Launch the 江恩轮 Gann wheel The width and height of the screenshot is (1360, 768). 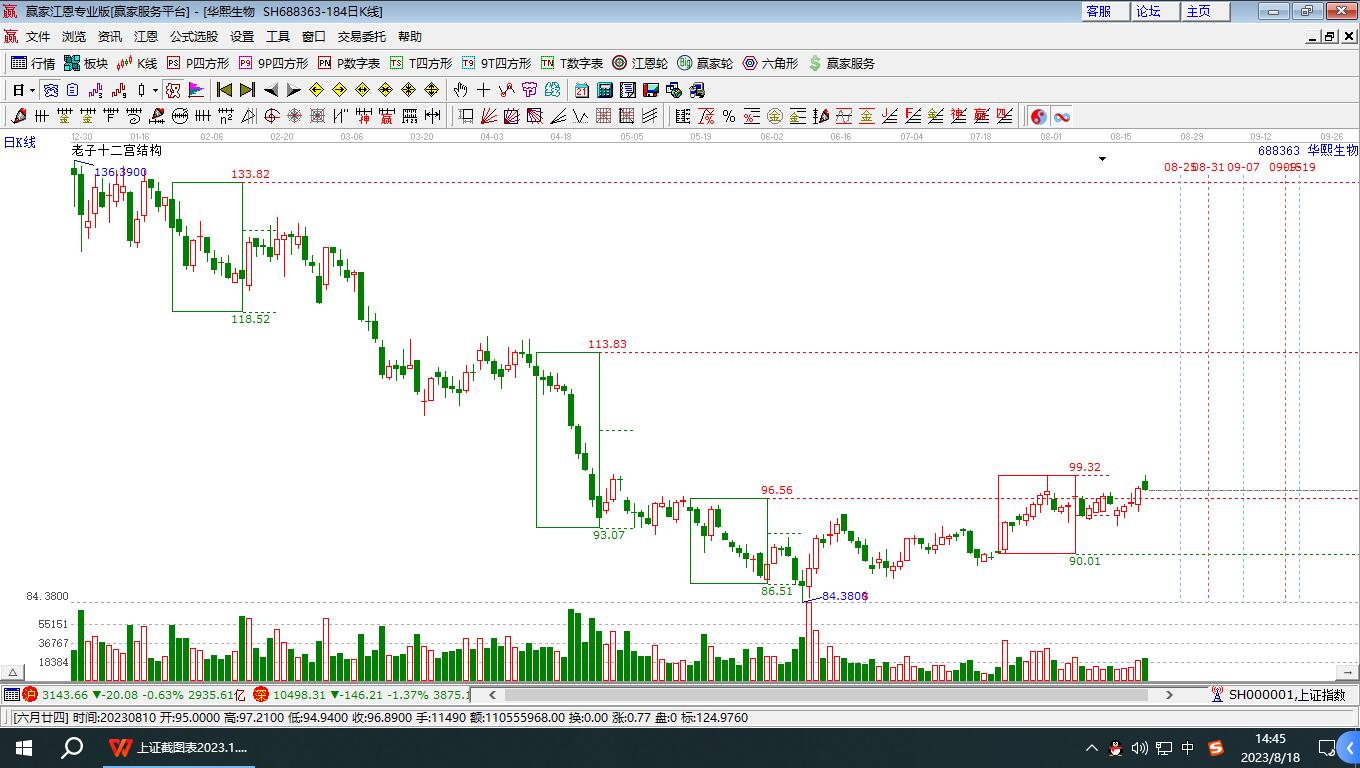[640, 63]
